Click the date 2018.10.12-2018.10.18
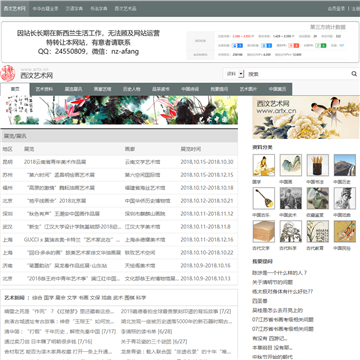This screenshot has height=360, width=360. [207, 188]
